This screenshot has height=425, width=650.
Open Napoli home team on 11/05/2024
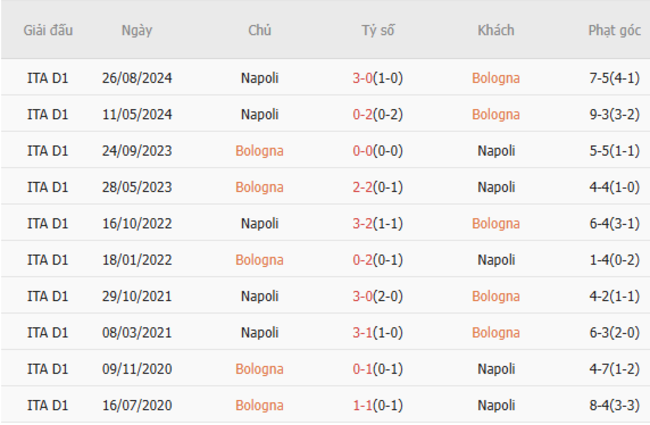point(260,114)
